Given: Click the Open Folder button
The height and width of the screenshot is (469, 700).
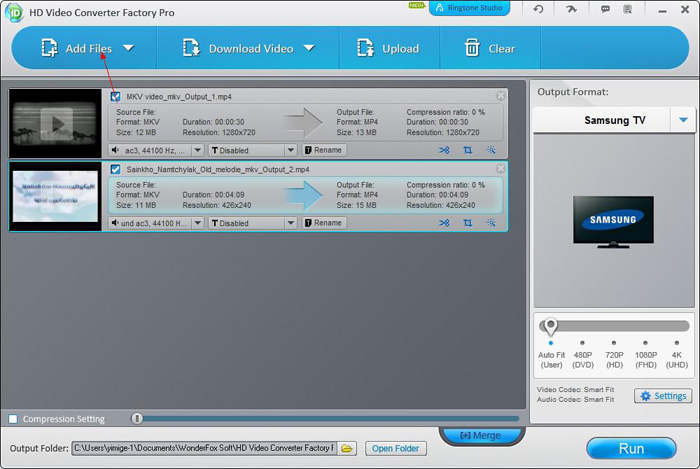Looking at the screenshot, I should point(396,448).
